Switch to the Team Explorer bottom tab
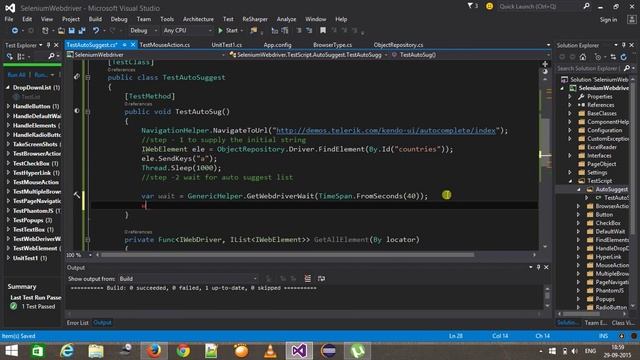The width and height of the screenshot is (640, 360). 596,322
